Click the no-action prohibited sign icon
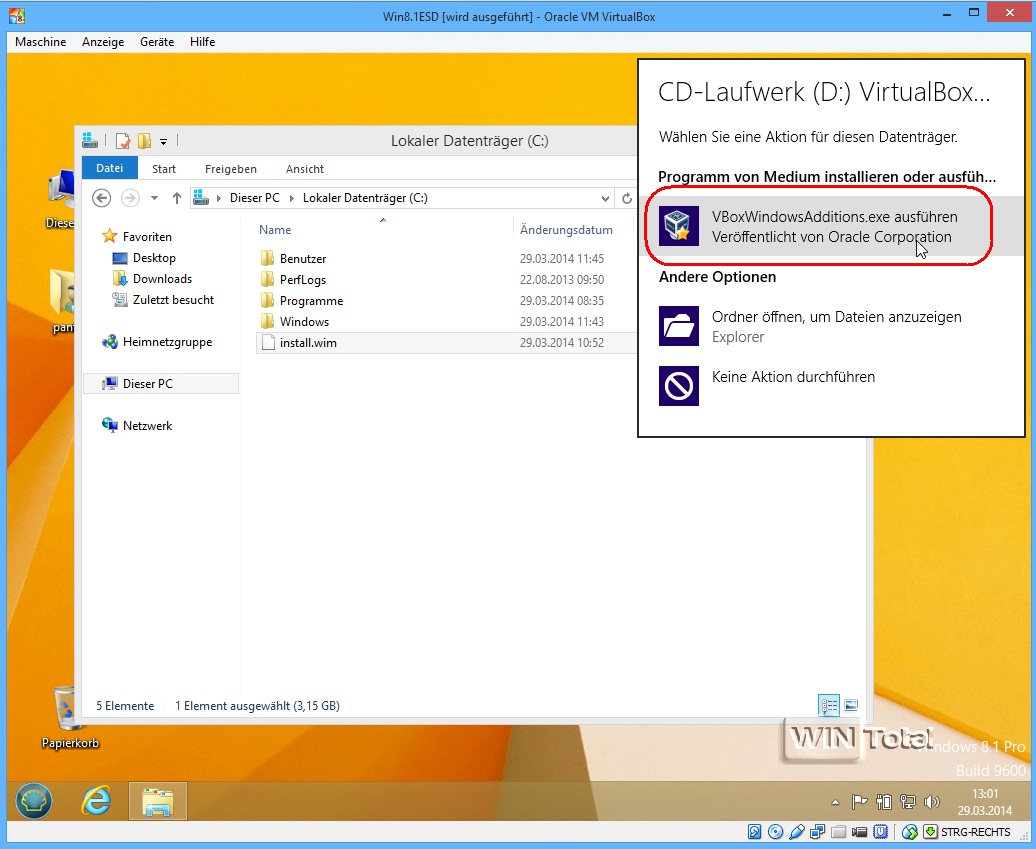This screenshot has width=1036, height=849. pyautogui.click(x=679, y=386)
